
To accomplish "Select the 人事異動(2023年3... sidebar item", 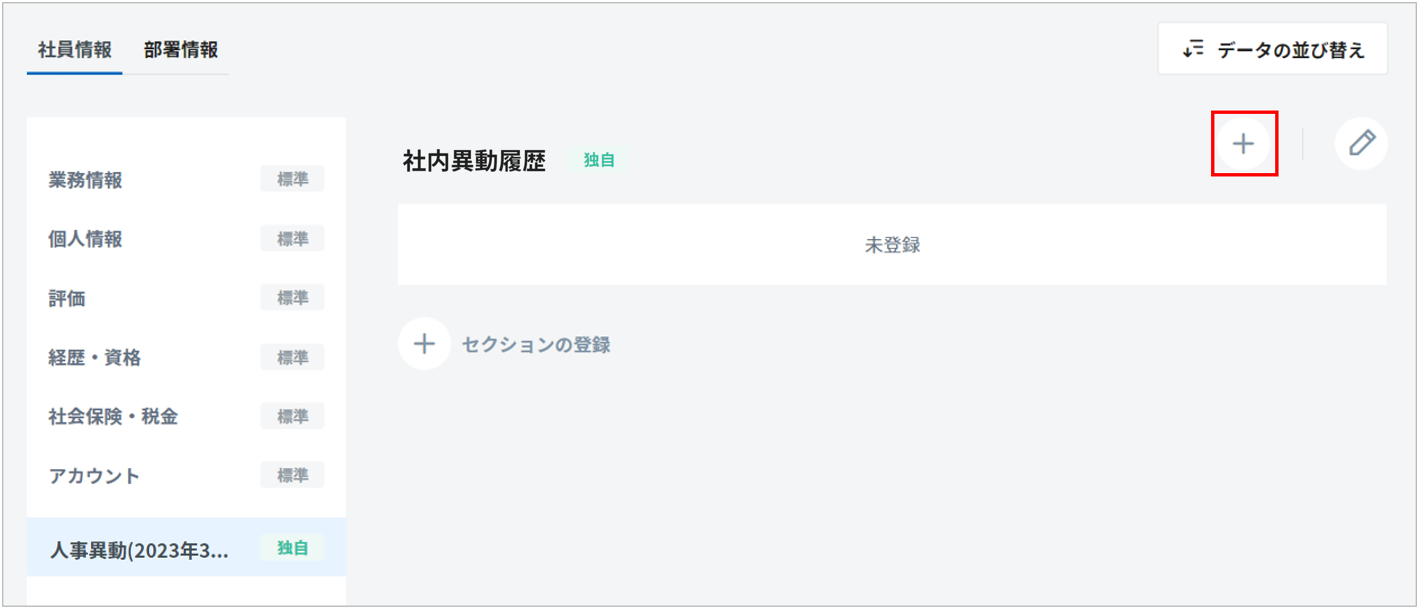I will [139, 549].
